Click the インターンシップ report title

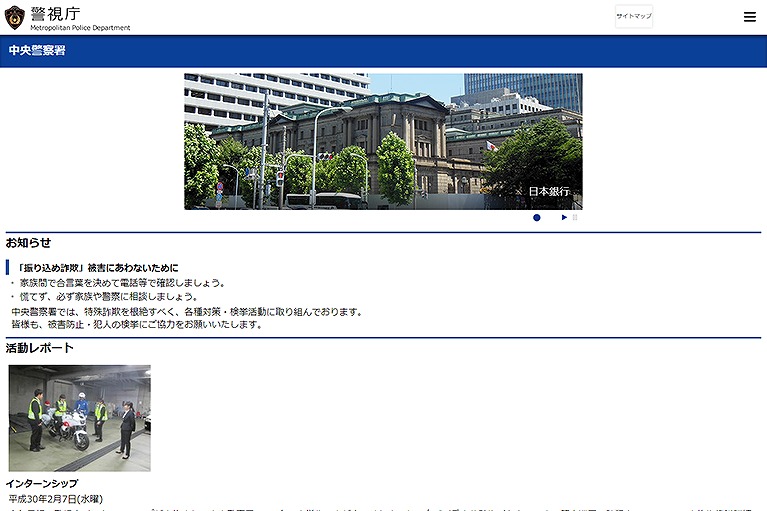point(42,484)
